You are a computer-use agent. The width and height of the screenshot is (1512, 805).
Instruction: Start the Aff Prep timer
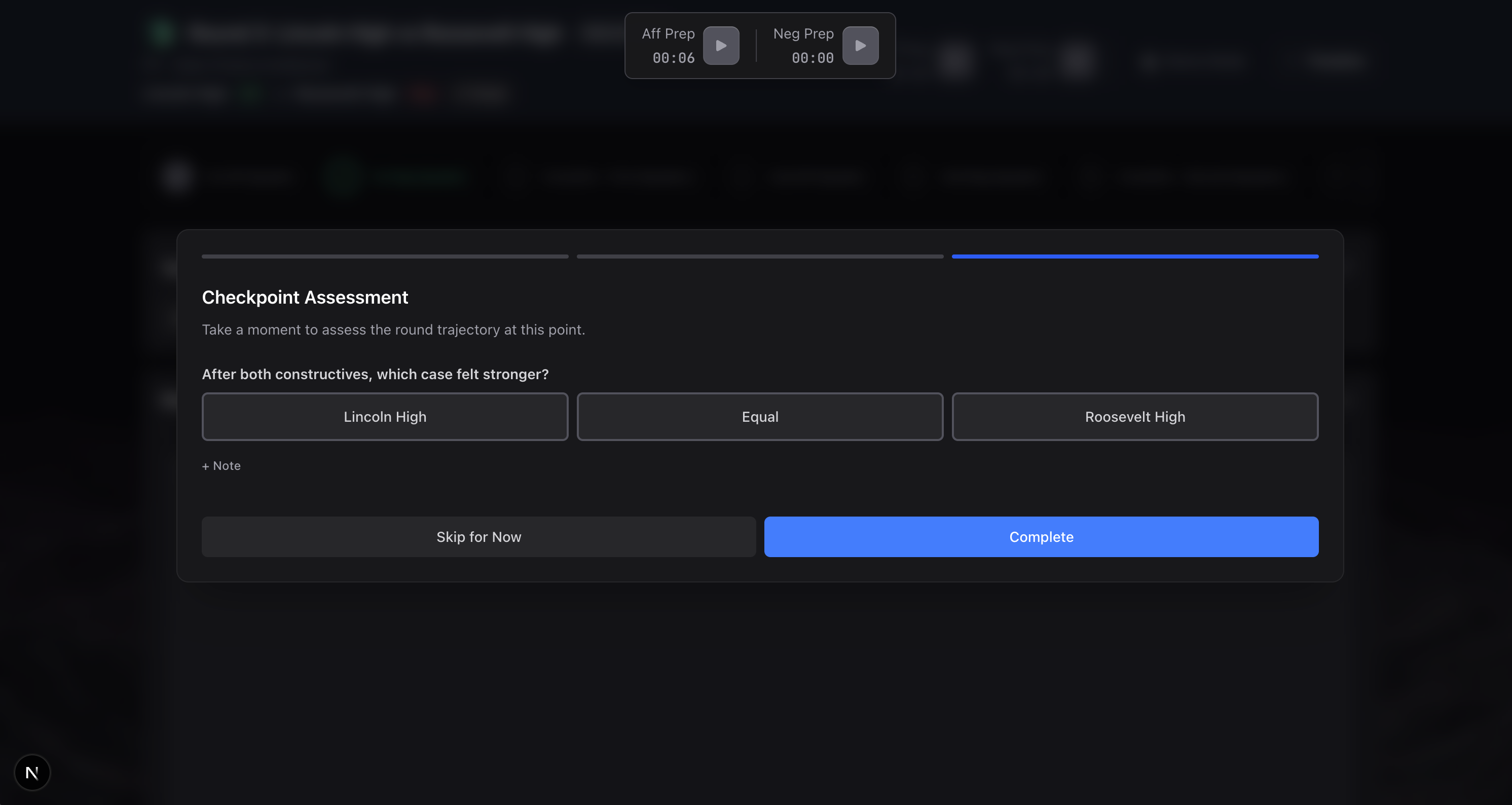[721, 46]
